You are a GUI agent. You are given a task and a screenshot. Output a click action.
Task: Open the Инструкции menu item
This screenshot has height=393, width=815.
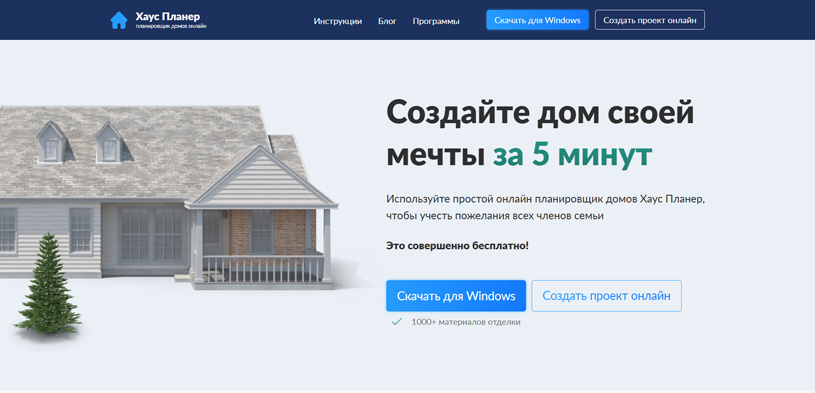coord(338,21)
